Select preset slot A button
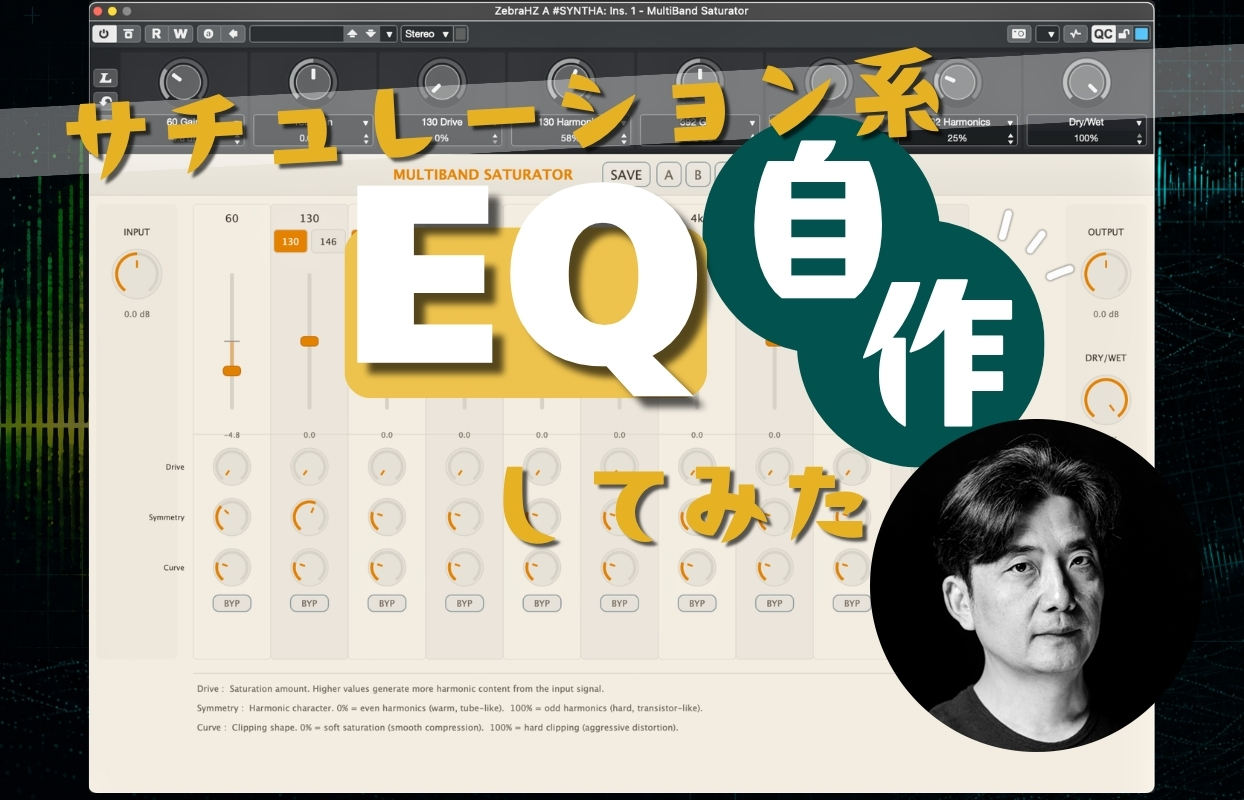 click(x=669, y=174)
